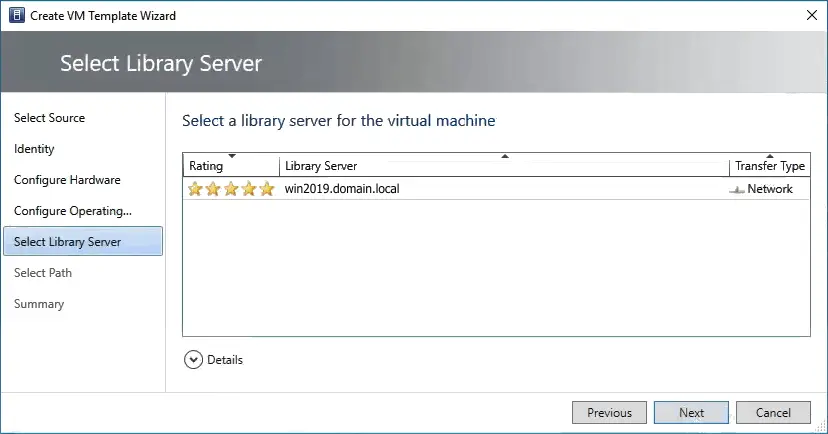Click the Details label text
Screen dimensions: 828x434
225,360
